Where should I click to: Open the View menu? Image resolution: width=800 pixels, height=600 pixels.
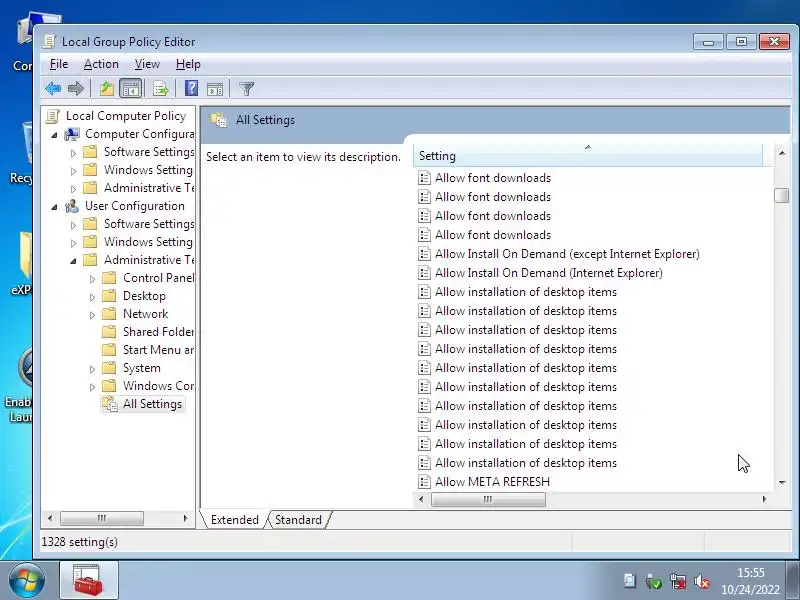(x=147, y=64)
